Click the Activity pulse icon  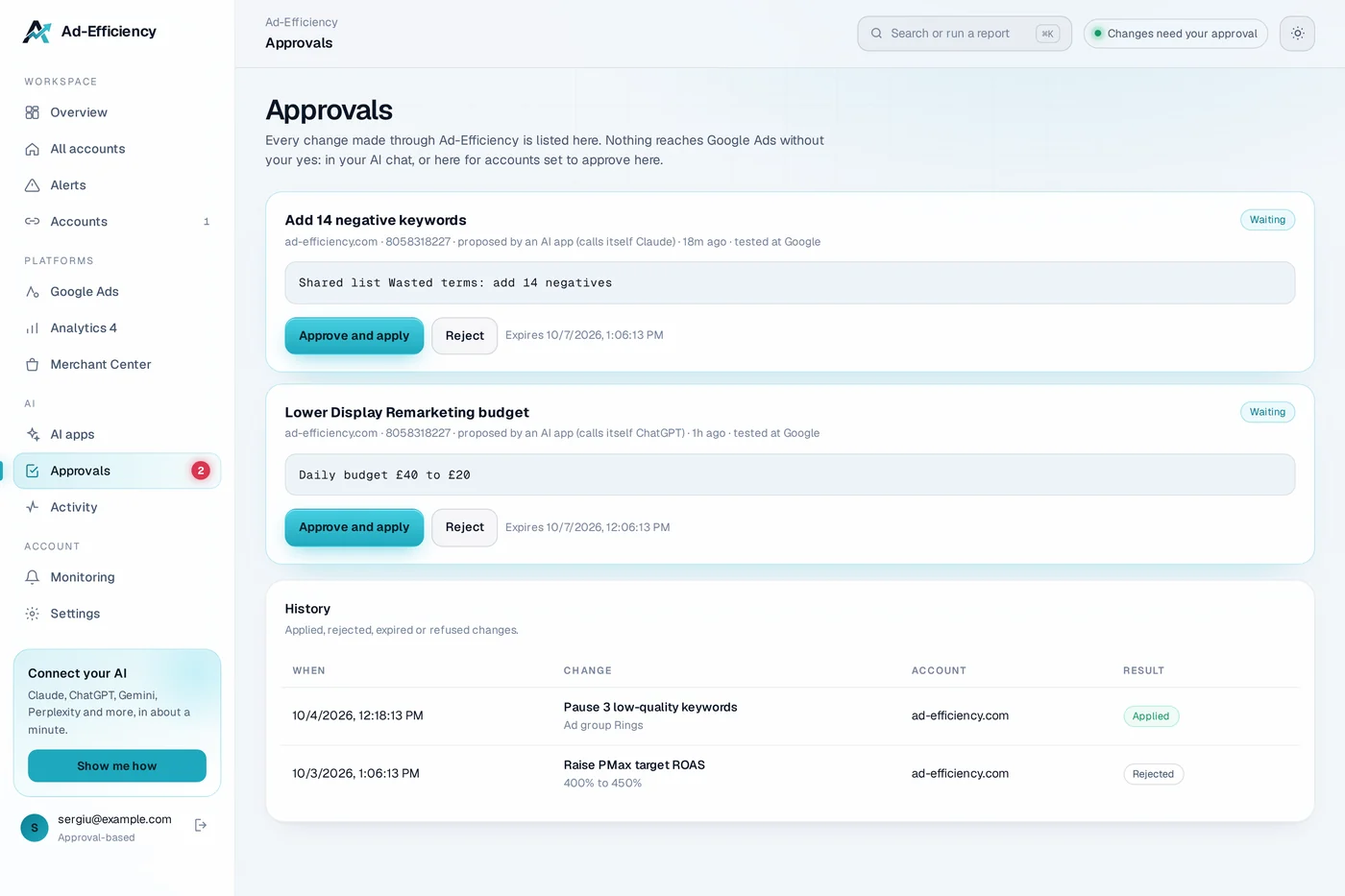coord(32,508)
